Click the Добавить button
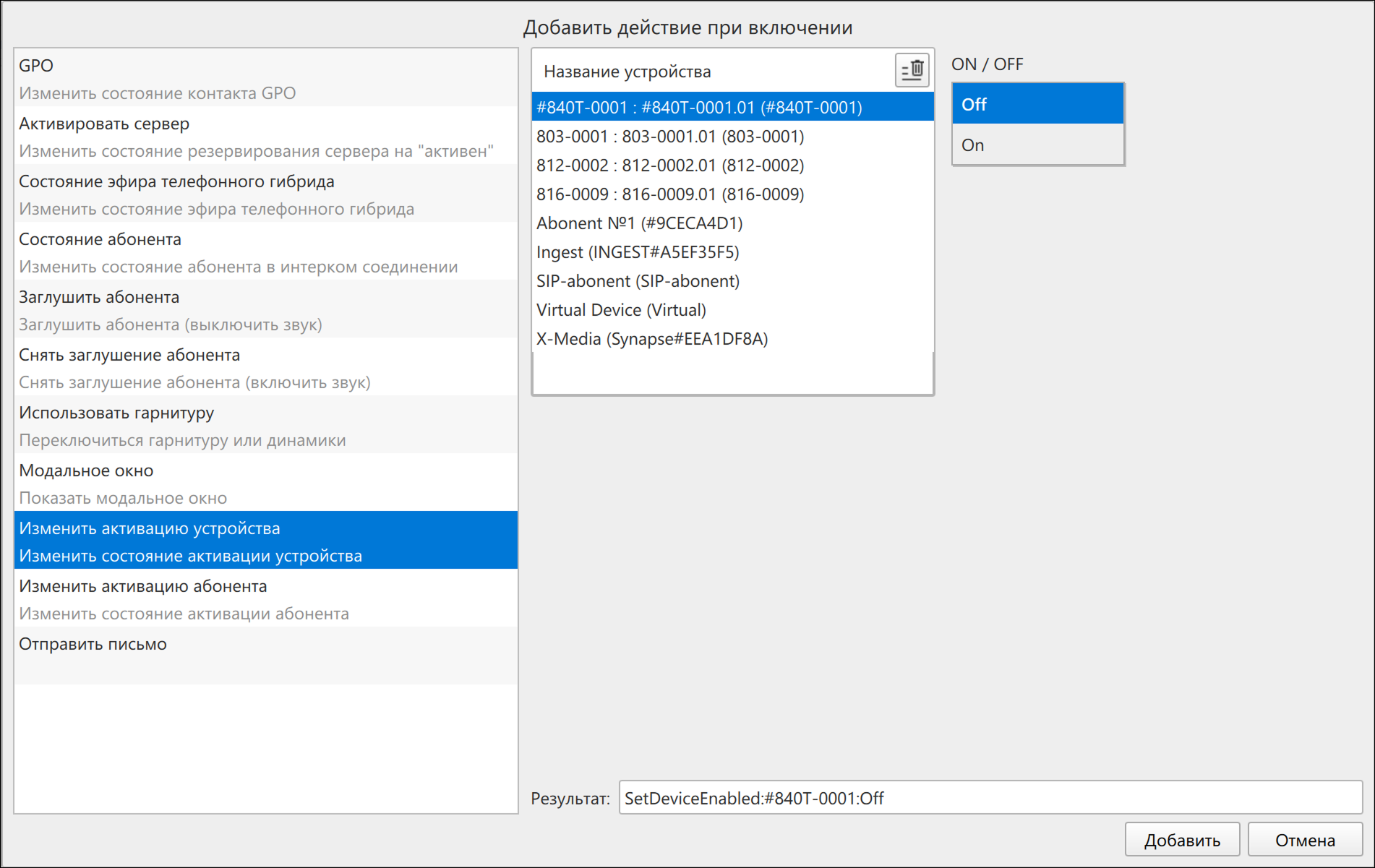 (1182, 840)
